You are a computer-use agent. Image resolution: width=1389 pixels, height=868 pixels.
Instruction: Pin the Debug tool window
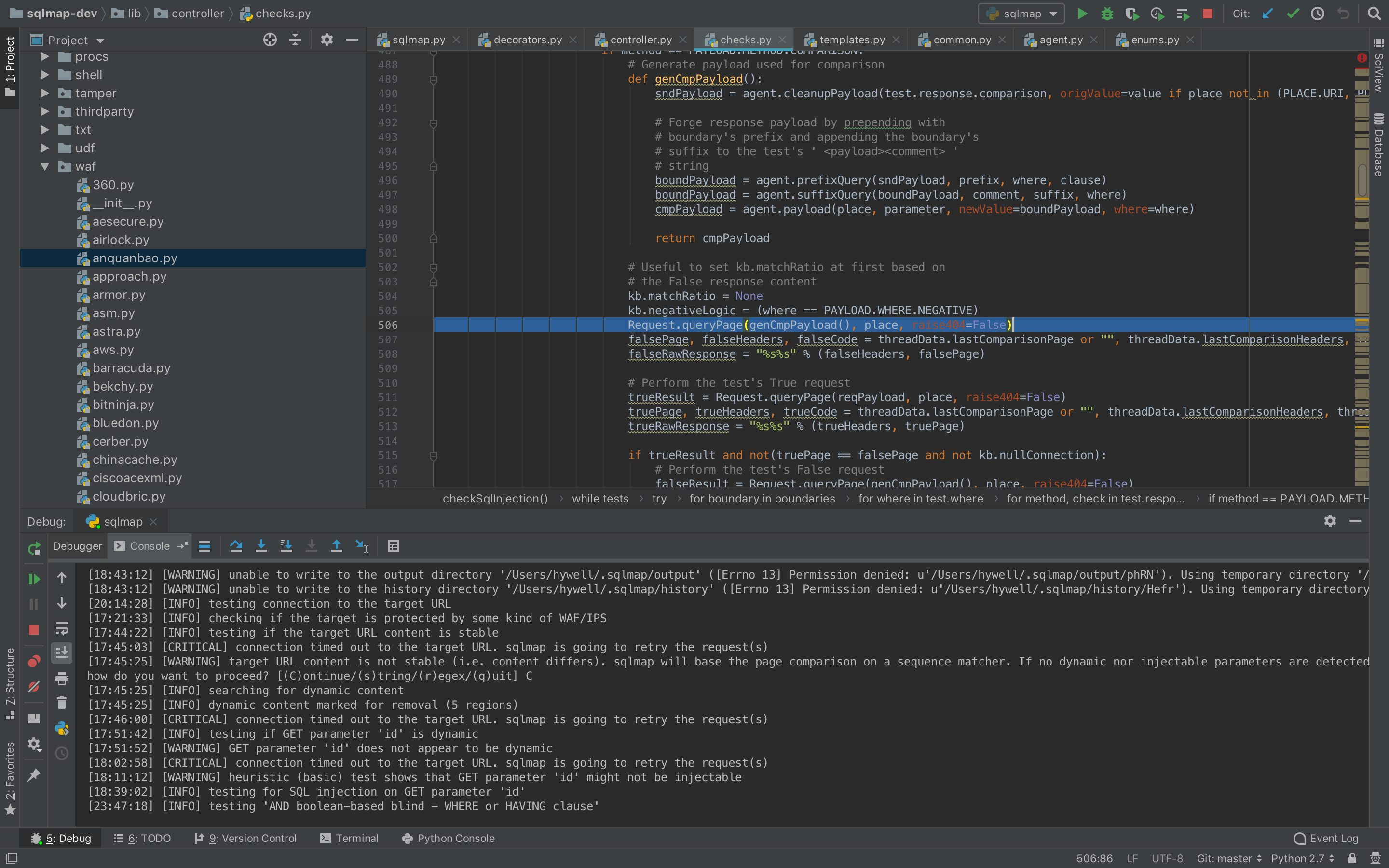click(33, 774)
